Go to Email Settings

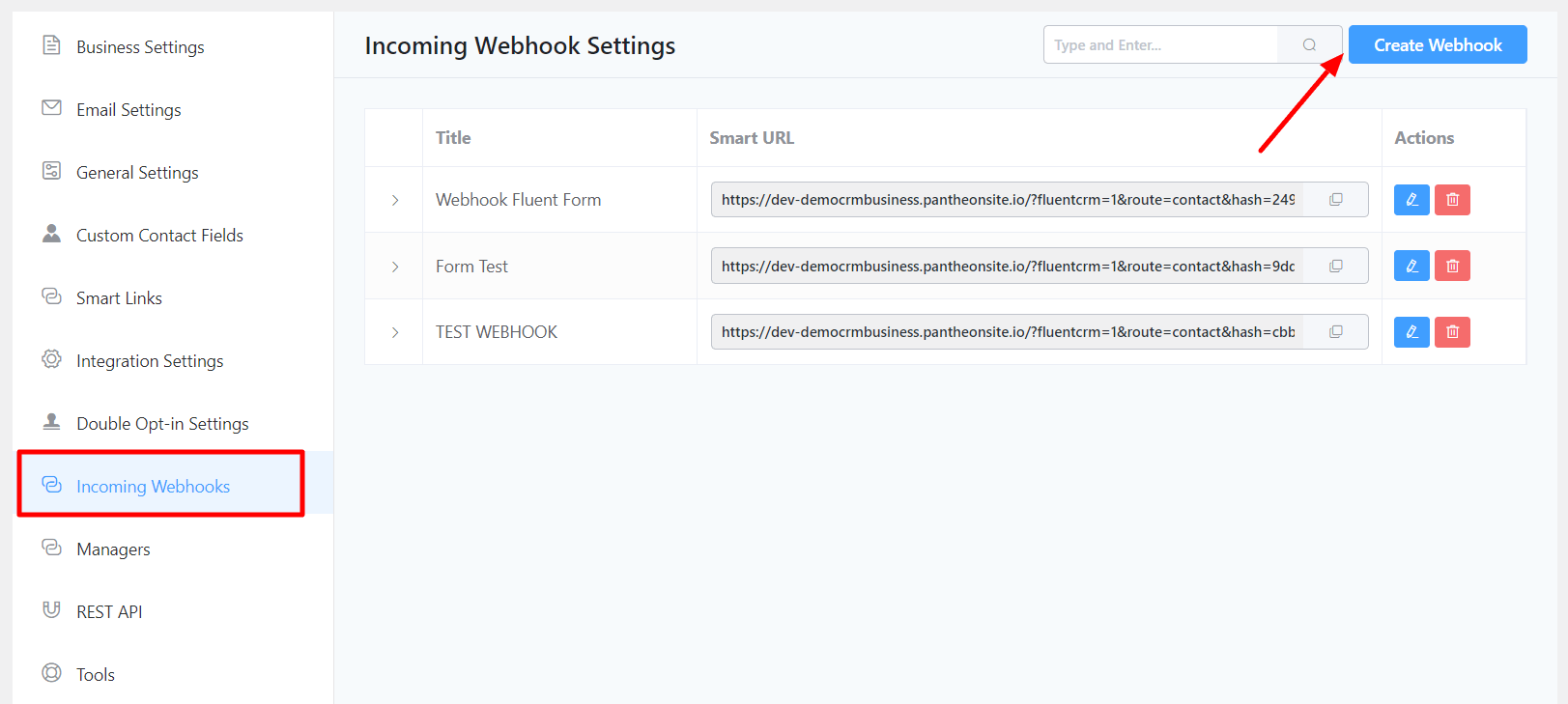128,110
